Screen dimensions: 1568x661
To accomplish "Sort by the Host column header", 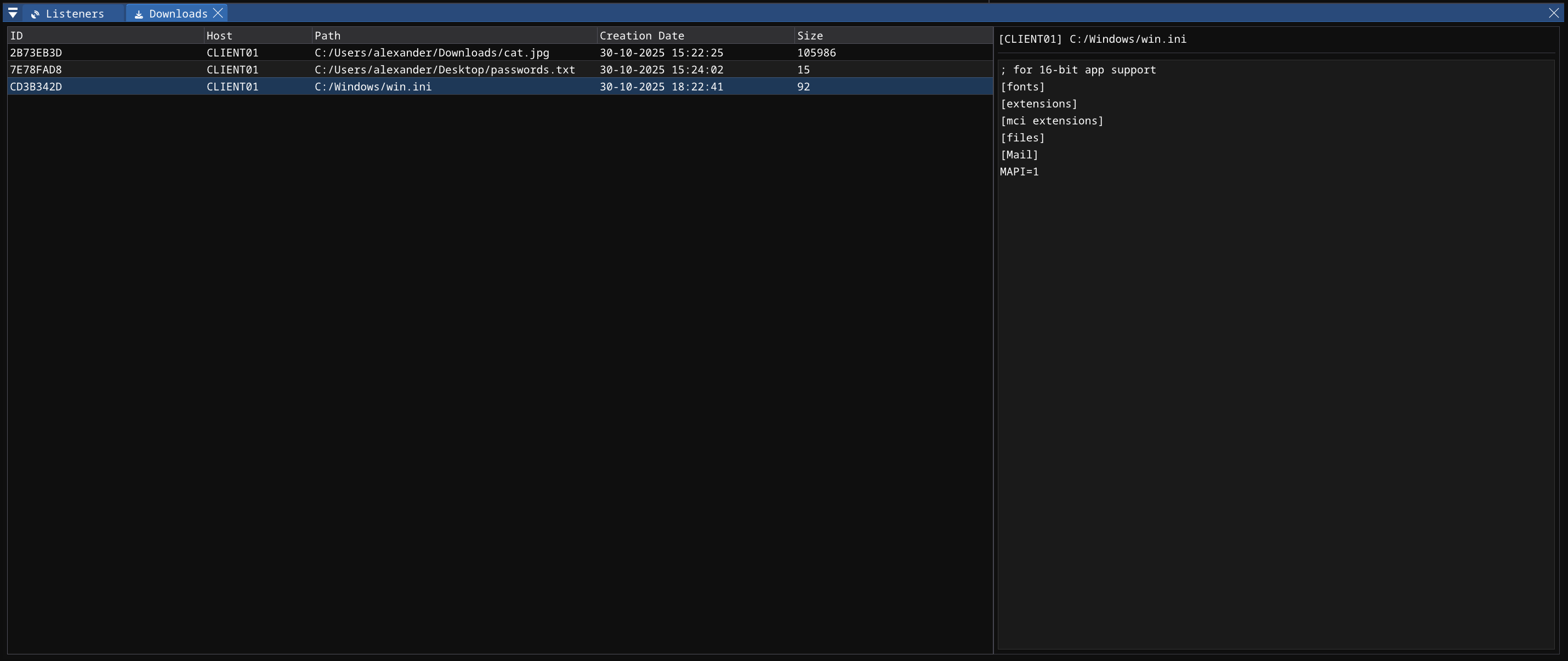I will [x=219, y=35].
